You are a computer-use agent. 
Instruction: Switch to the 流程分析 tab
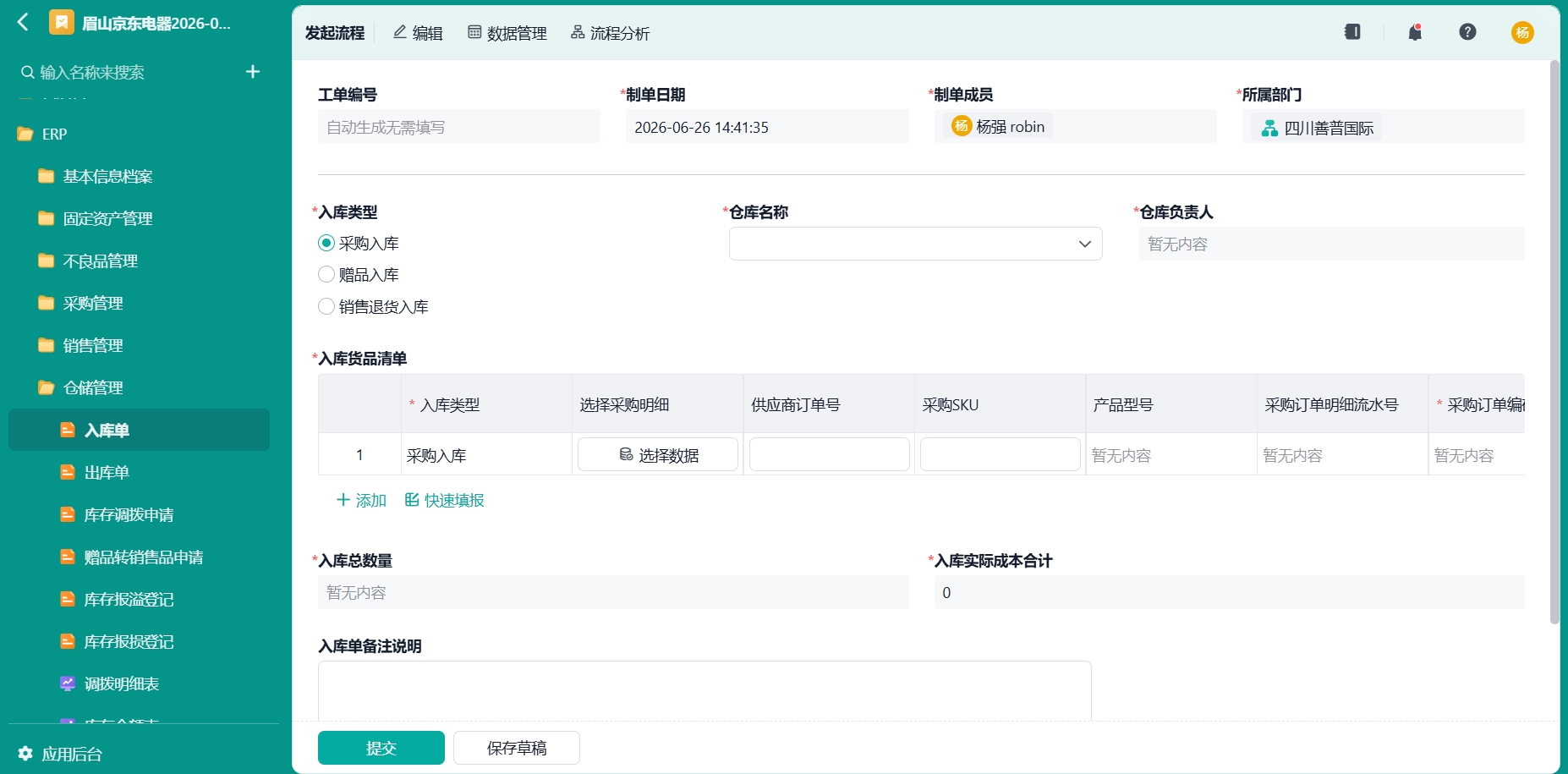[x=611, y=33]
